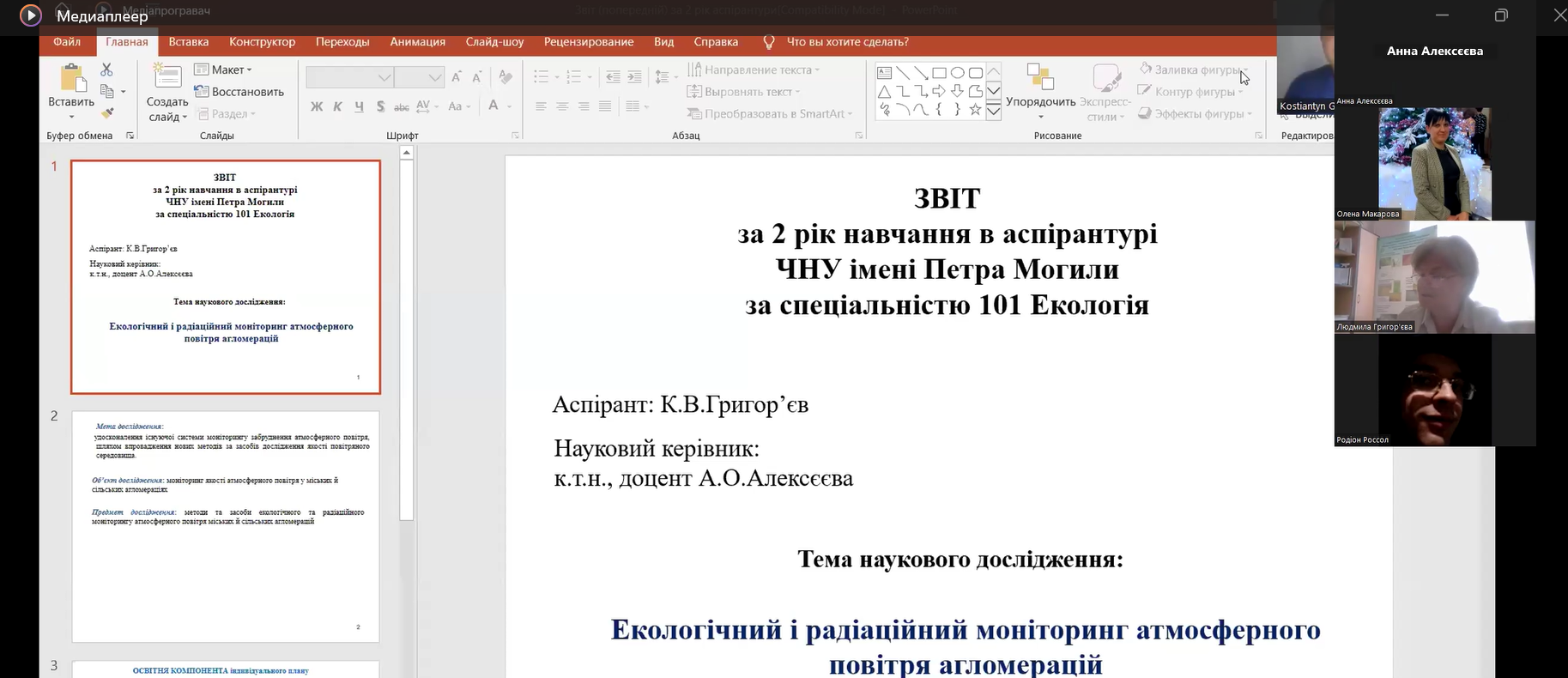Select the five-point star shape
Image resolution: width=1568 pixels, height=678 pixels.
click(976, 109)
